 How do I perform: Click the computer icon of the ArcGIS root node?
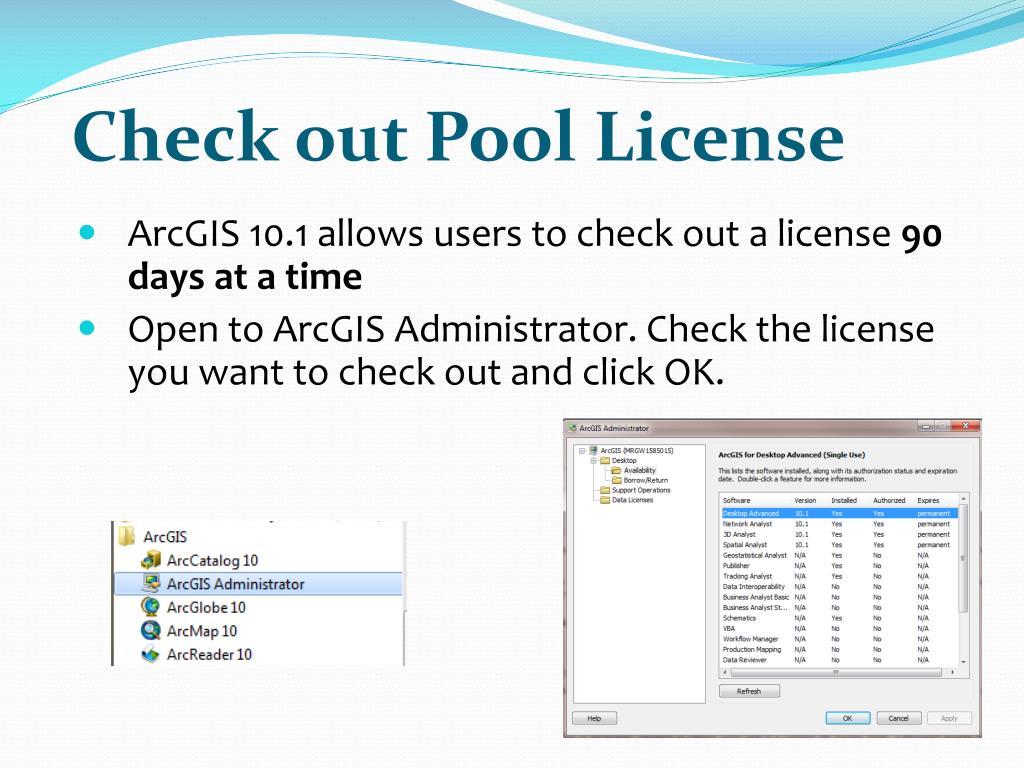tap(594, 450)
